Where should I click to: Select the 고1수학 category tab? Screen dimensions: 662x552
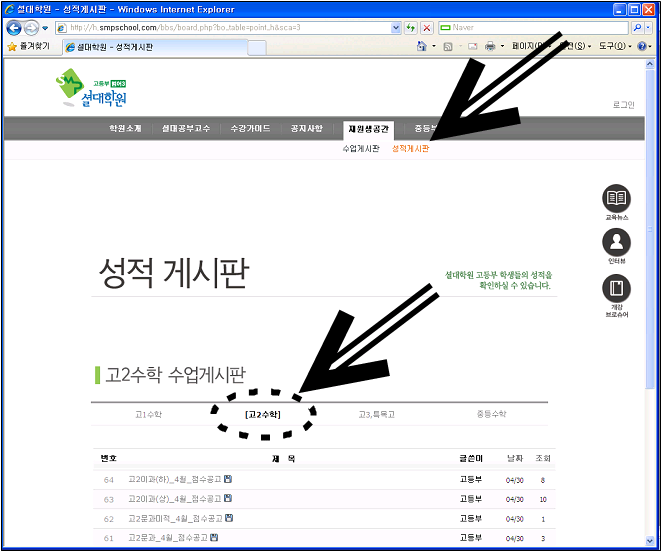point(148,414)
